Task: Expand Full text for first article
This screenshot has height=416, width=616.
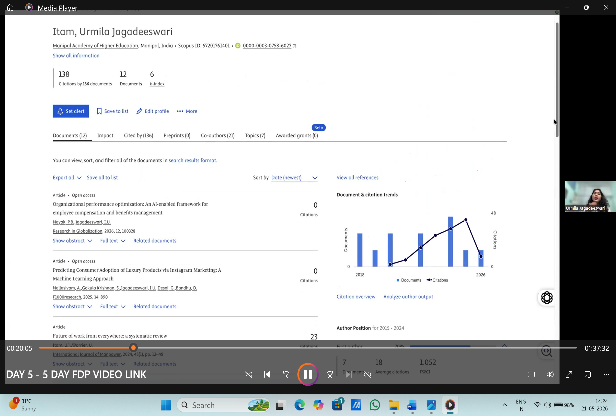Action: coord(112,240)
